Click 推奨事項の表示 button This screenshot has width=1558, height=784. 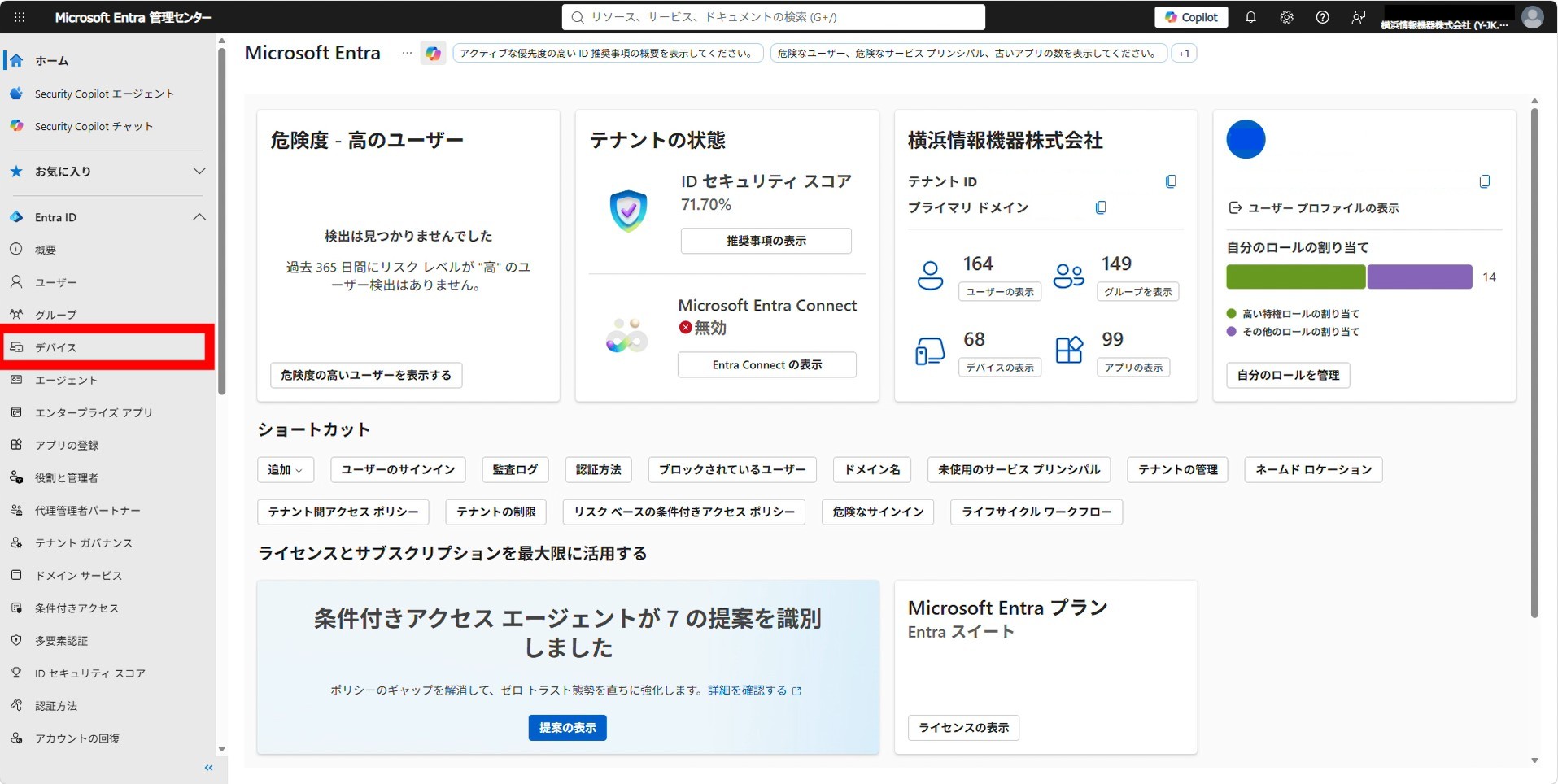[x=766, y=241]
